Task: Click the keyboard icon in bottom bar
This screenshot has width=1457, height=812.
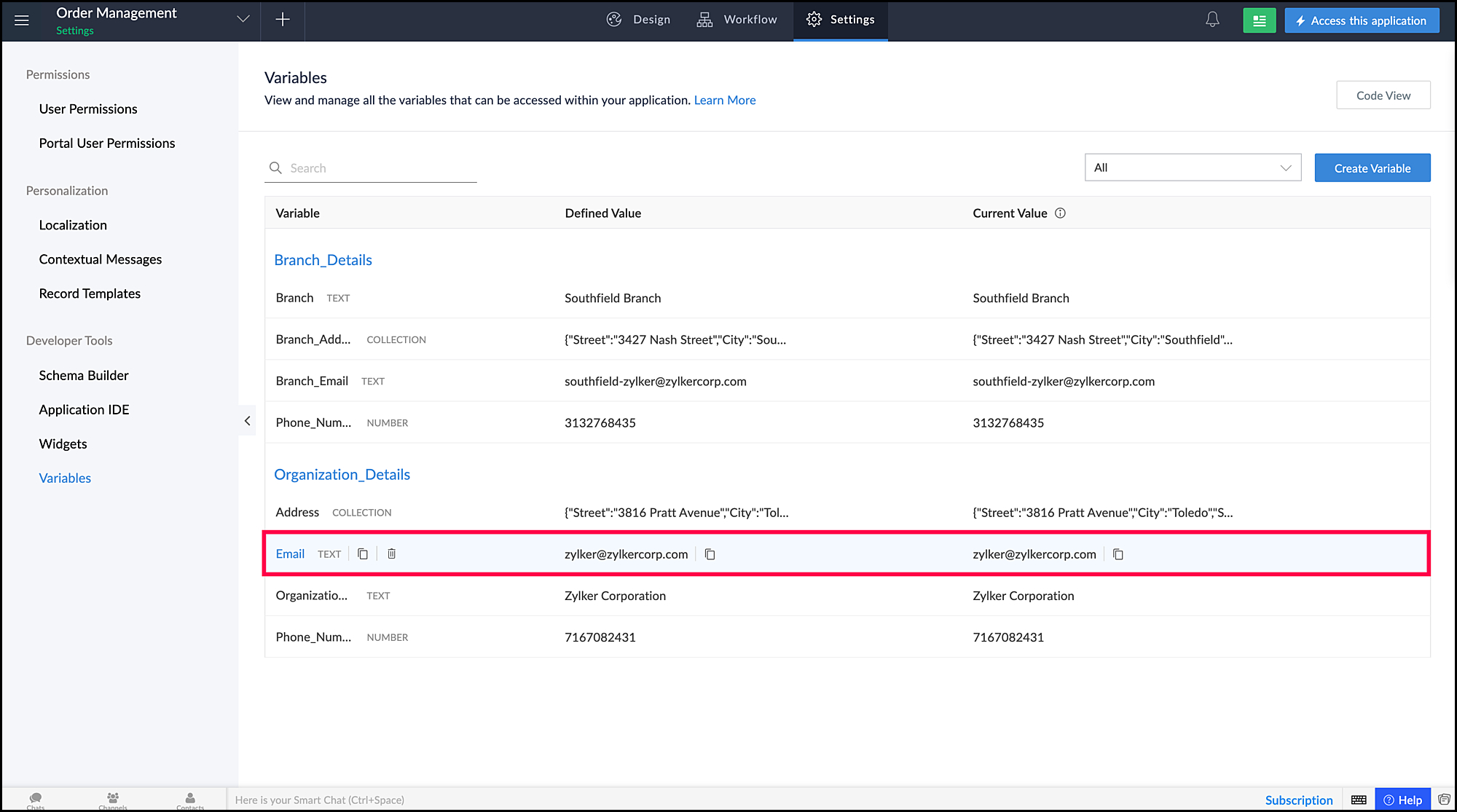Action: coord(1359,800)
